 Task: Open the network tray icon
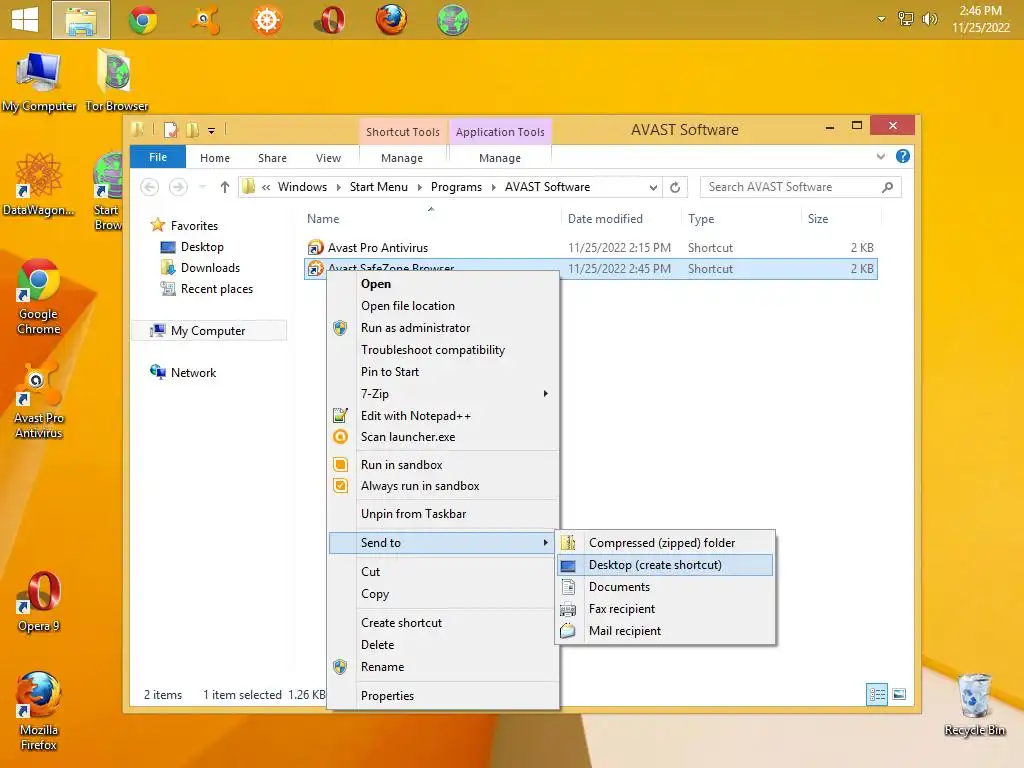[x=906, y=19]
